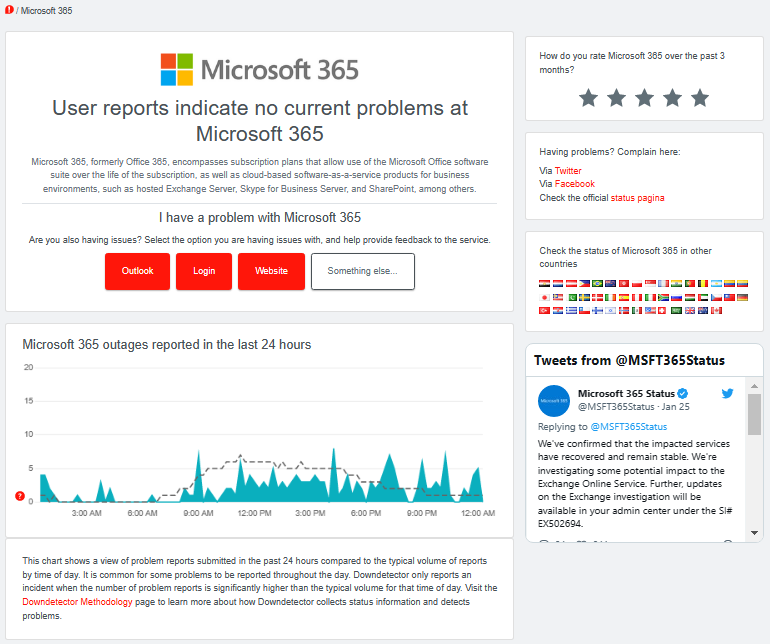Viewport: 770px width, 644px height.
Task: Choose the Saudi Arabia flag
Action: (677, 310)
